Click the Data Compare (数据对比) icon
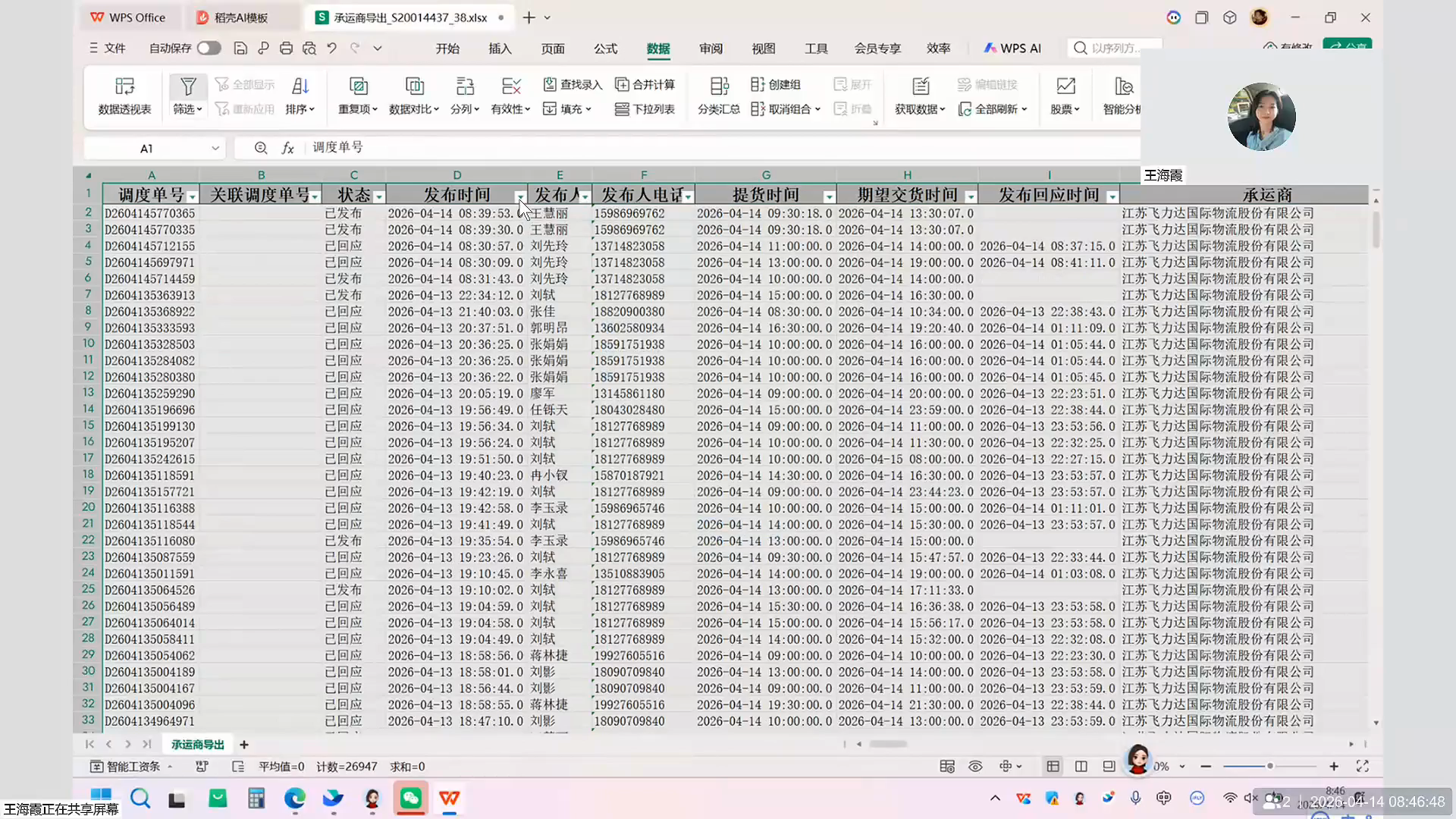 pos(414,86)
